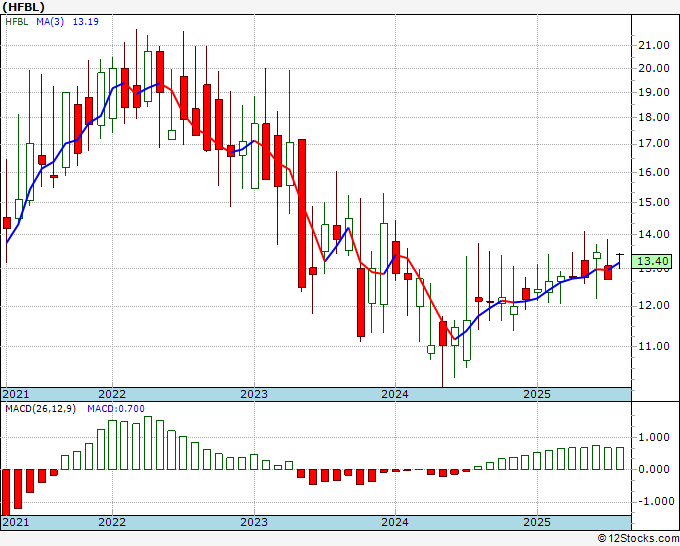Click the 17.00 price axis label
The image size is (680, 546).
pyautogui.click(x=654, y=144)
